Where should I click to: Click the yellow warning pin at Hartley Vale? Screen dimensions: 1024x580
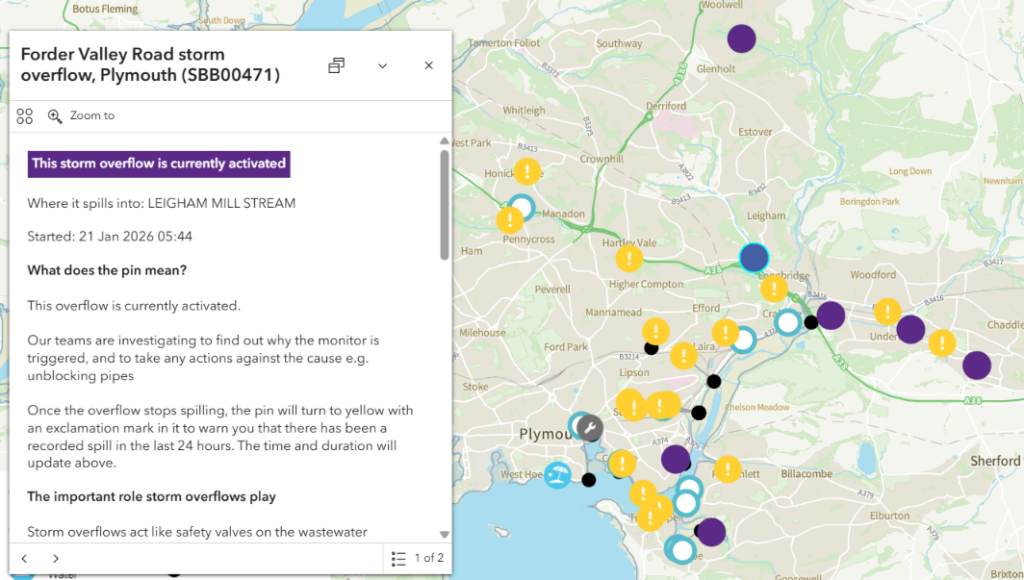pos(629,259)
